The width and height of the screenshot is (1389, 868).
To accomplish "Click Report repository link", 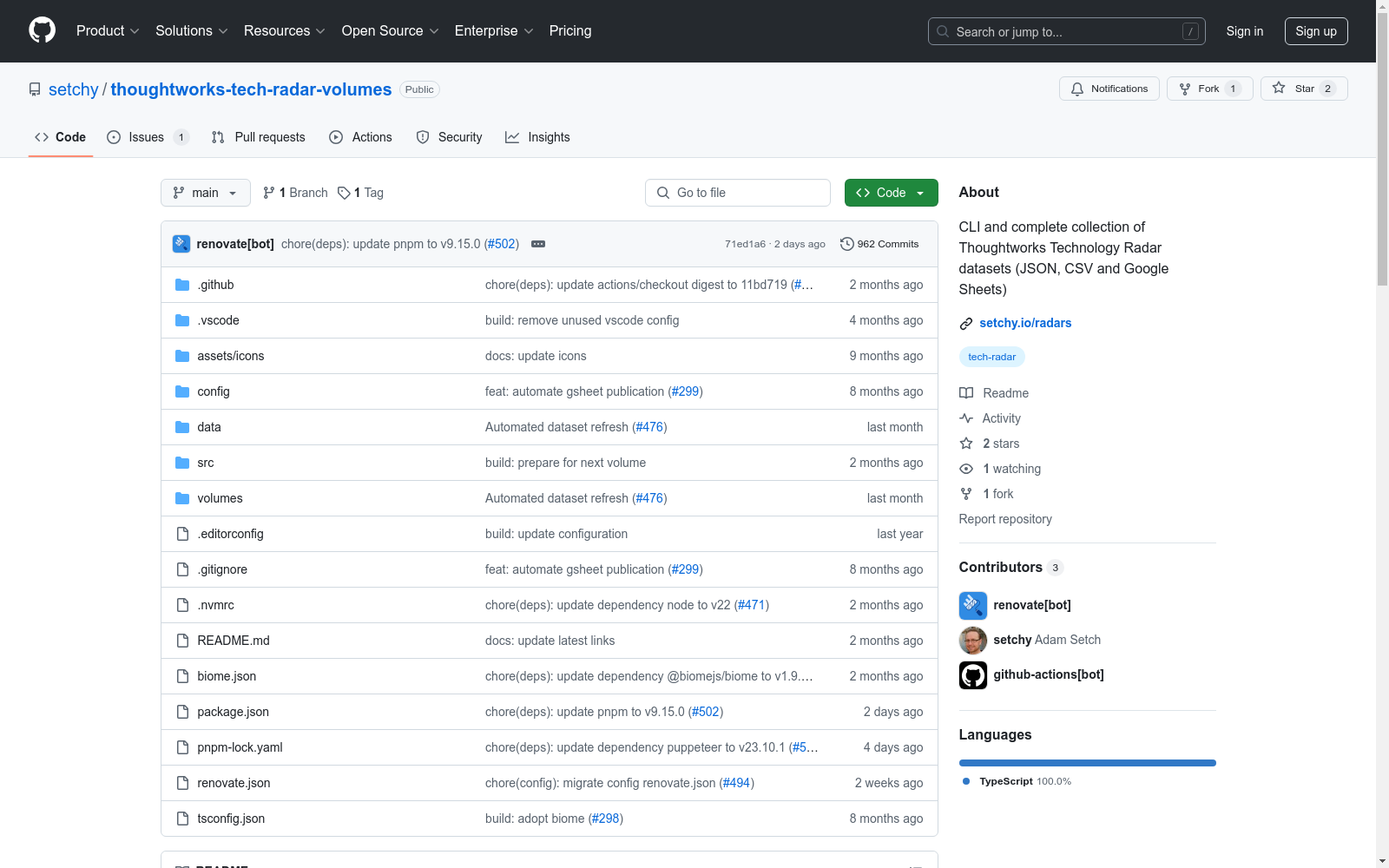I will pos(1005,519).
